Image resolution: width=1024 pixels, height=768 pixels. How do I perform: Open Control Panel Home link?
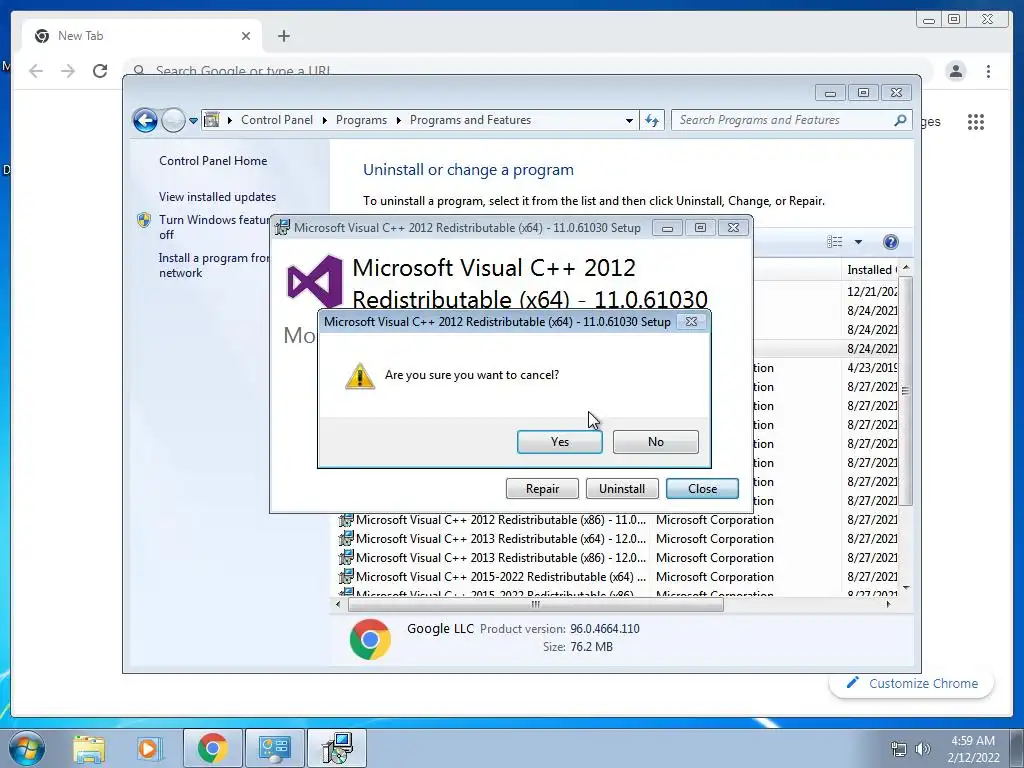(x=213, y=161)
